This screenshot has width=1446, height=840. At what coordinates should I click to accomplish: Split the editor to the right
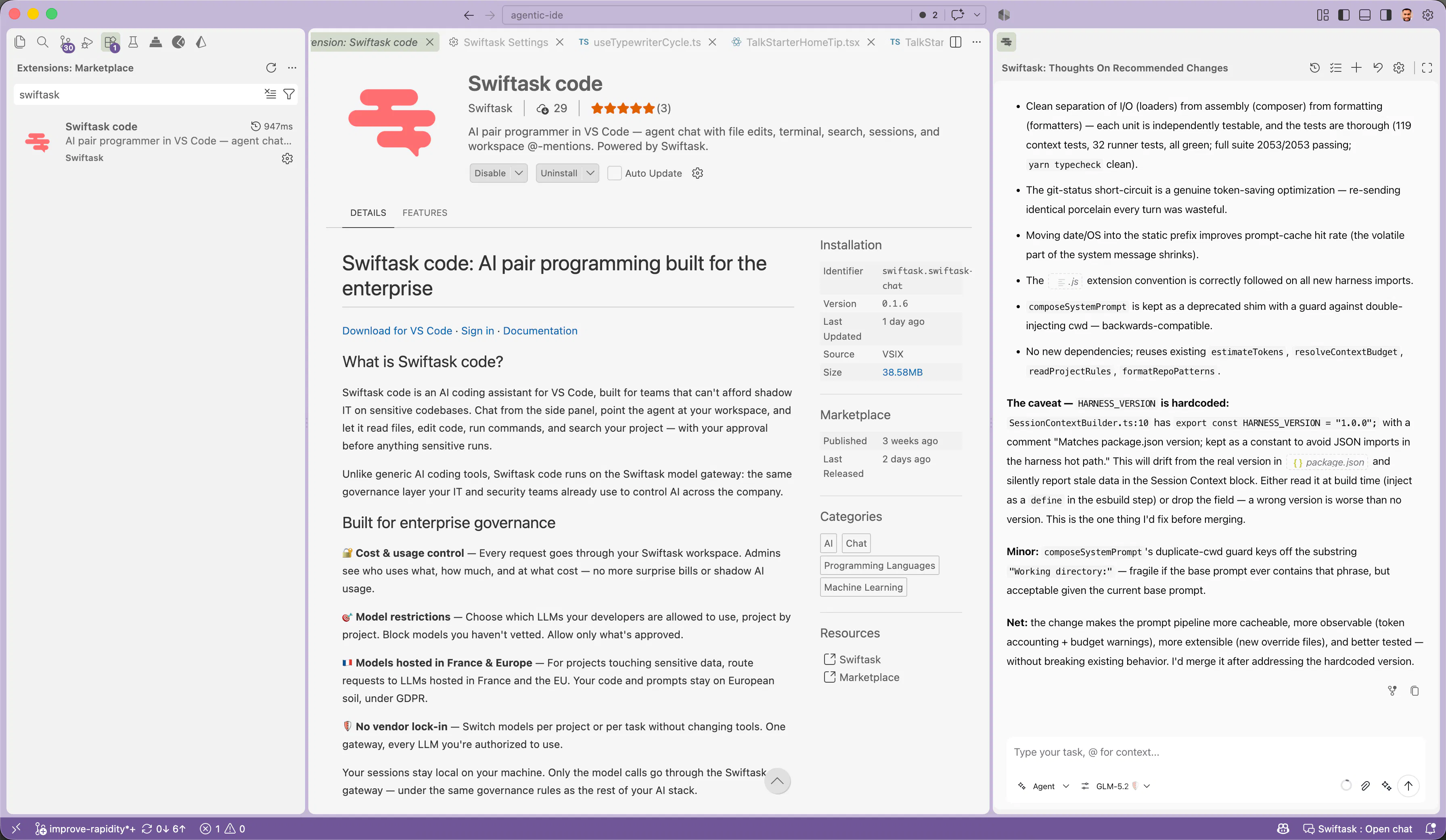click(x=956, y=42)
